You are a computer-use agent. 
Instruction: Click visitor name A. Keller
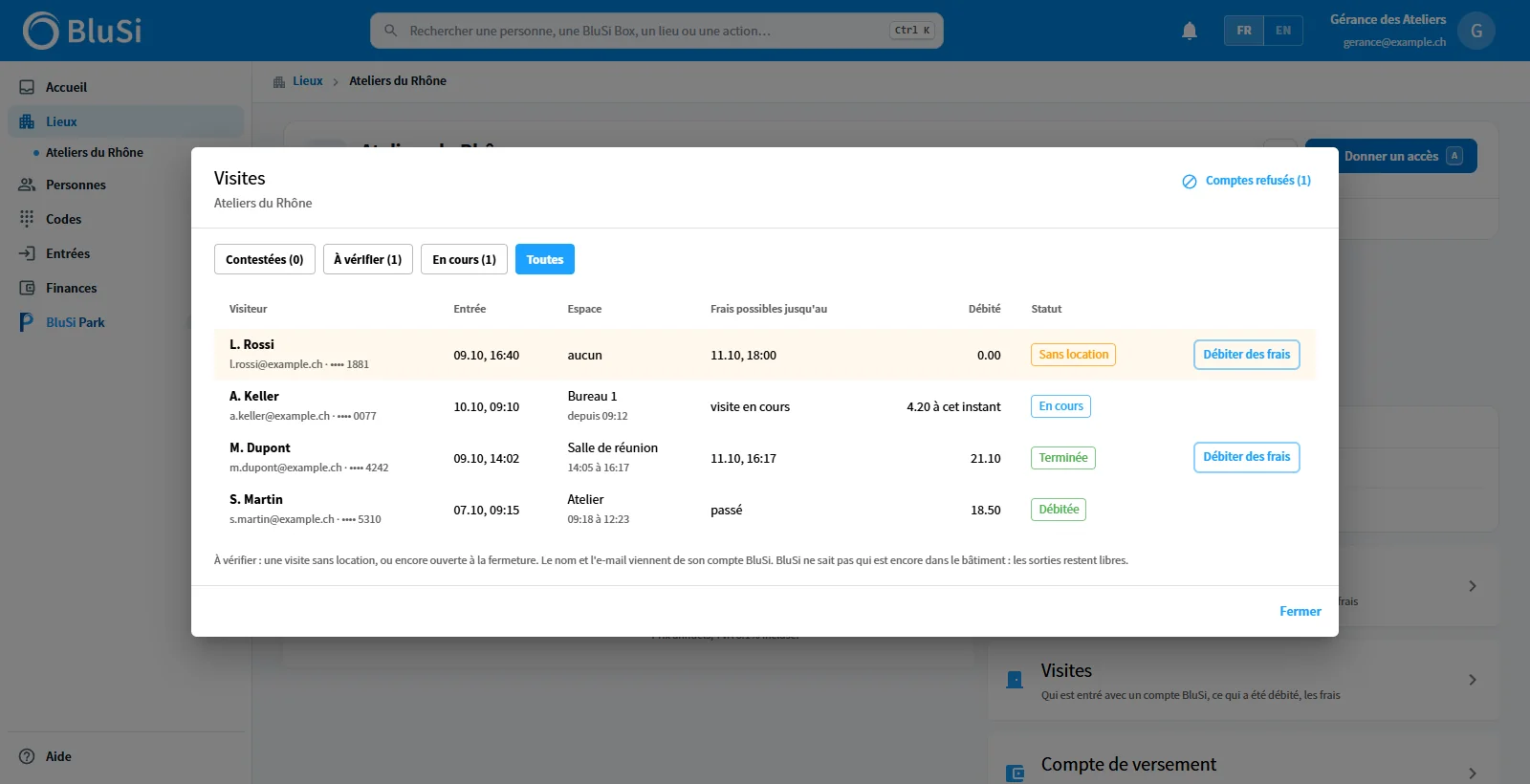tap(254, 396)
